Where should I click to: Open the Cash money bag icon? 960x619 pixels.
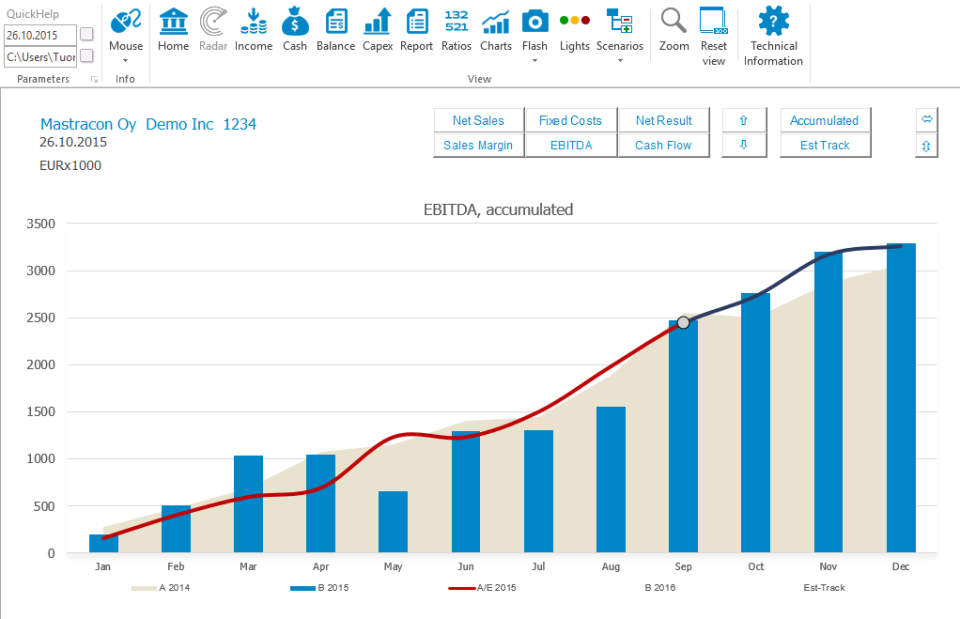[295, 28]
